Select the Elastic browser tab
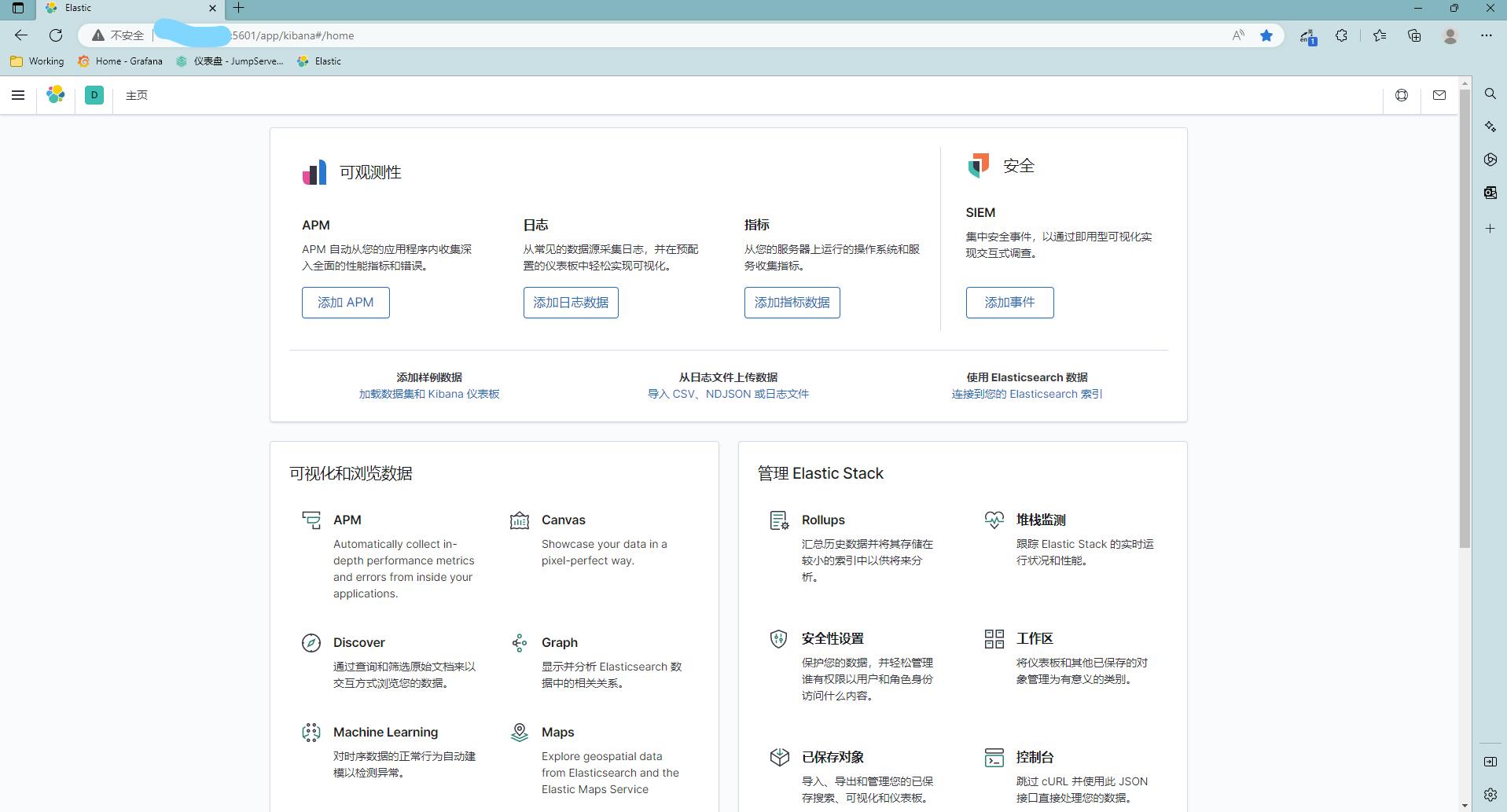Screen dimensions: 1507x812 click(130, 9)
